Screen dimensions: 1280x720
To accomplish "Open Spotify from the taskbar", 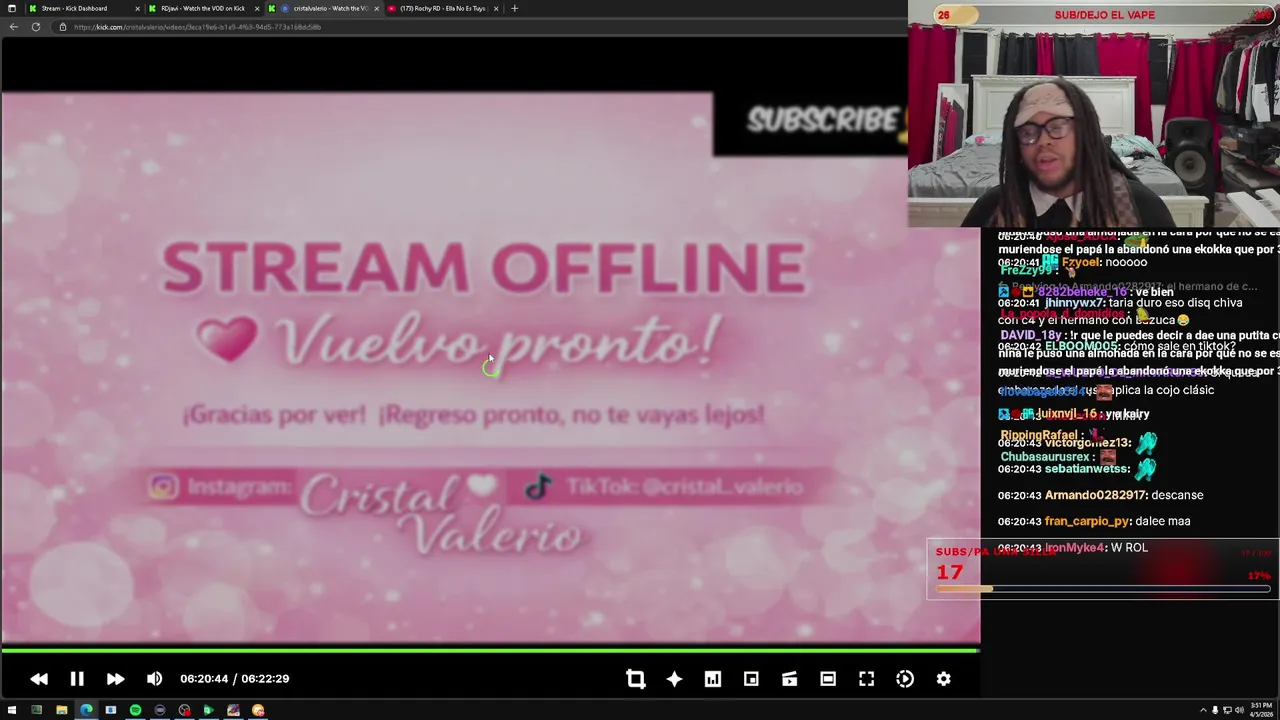I will point(135,710).
